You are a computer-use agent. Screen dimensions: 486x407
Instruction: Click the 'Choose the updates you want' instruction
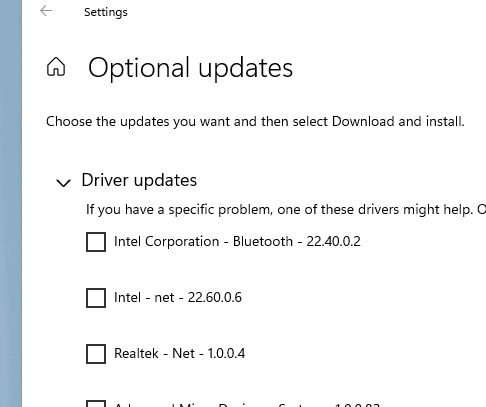pos(255,121)
